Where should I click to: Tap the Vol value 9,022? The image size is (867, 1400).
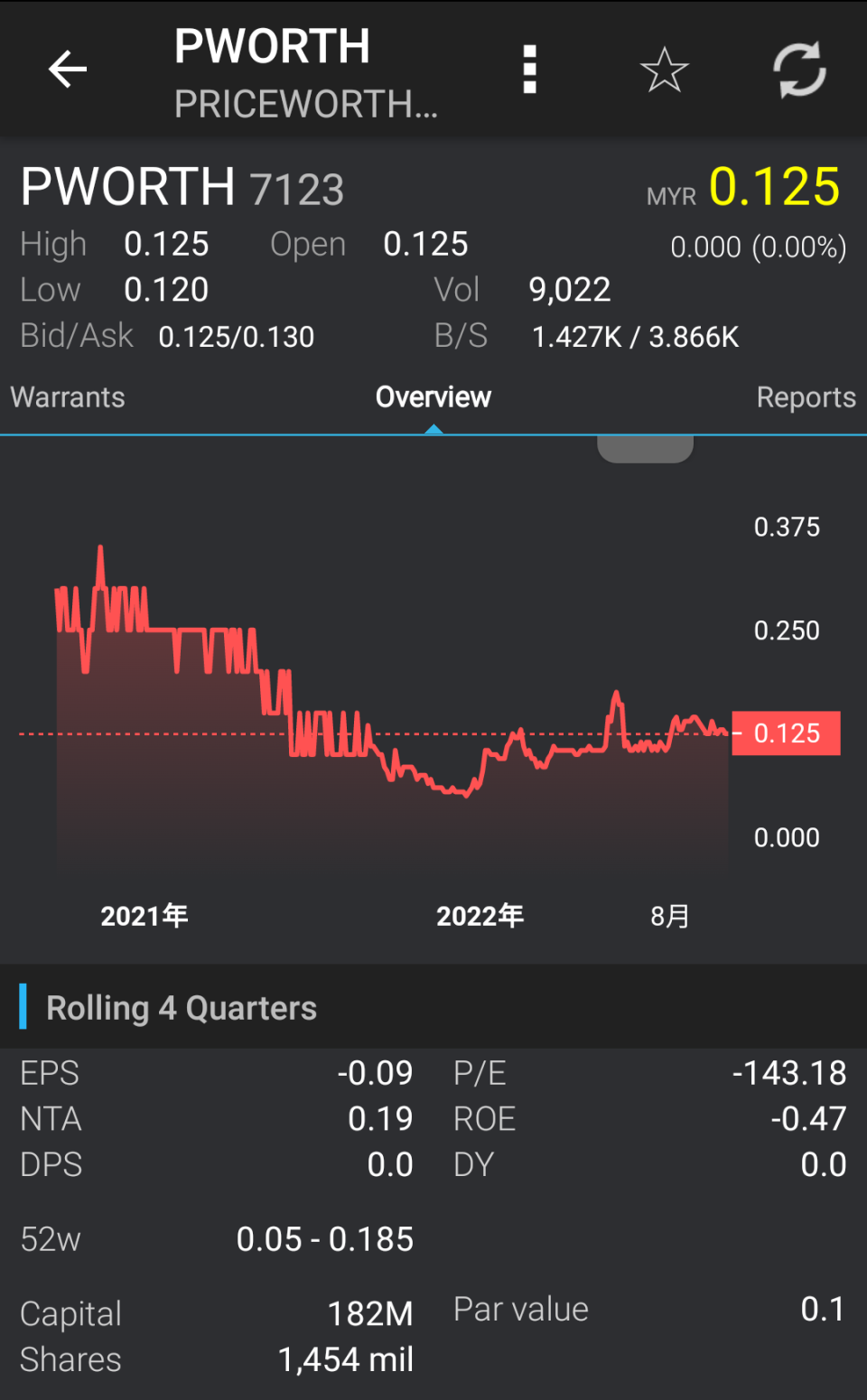click(x=570, y=290)
